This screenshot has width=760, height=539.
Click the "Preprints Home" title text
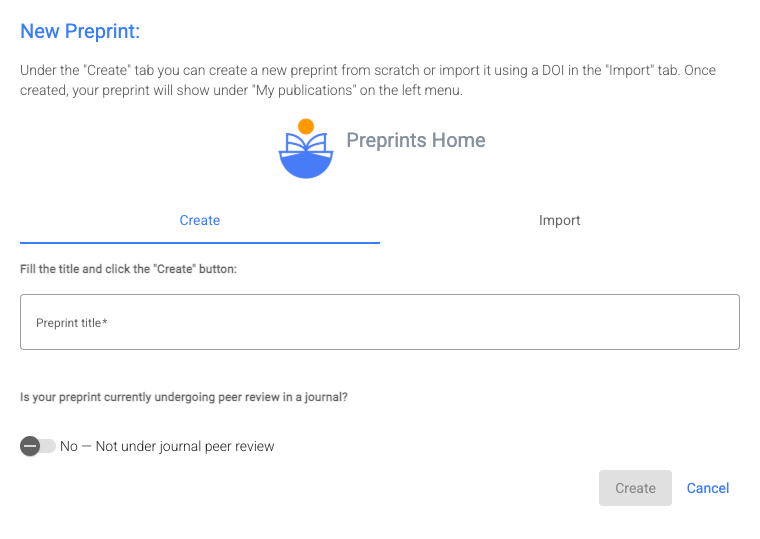[416, 140]
